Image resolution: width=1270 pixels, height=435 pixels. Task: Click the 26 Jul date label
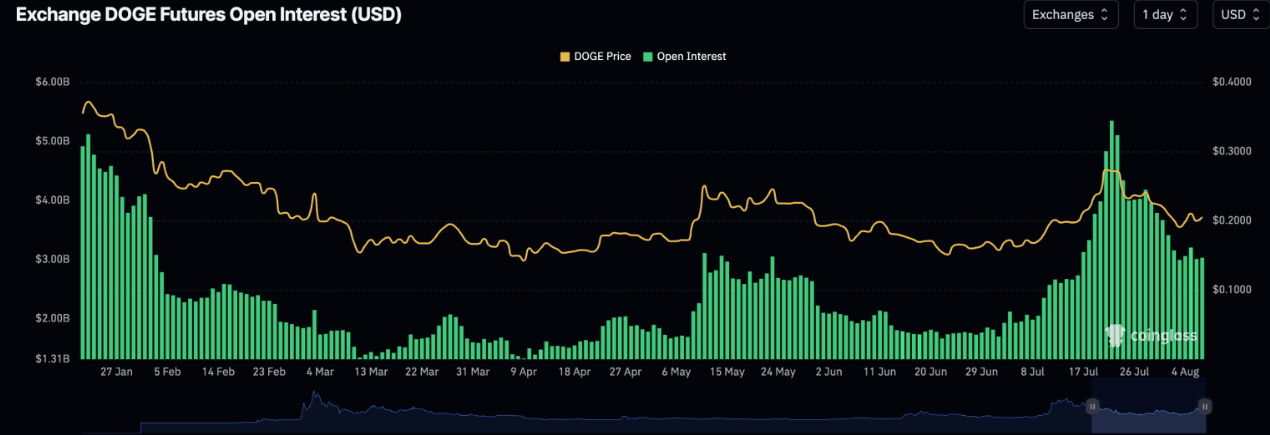click(x=1135, y=371)
